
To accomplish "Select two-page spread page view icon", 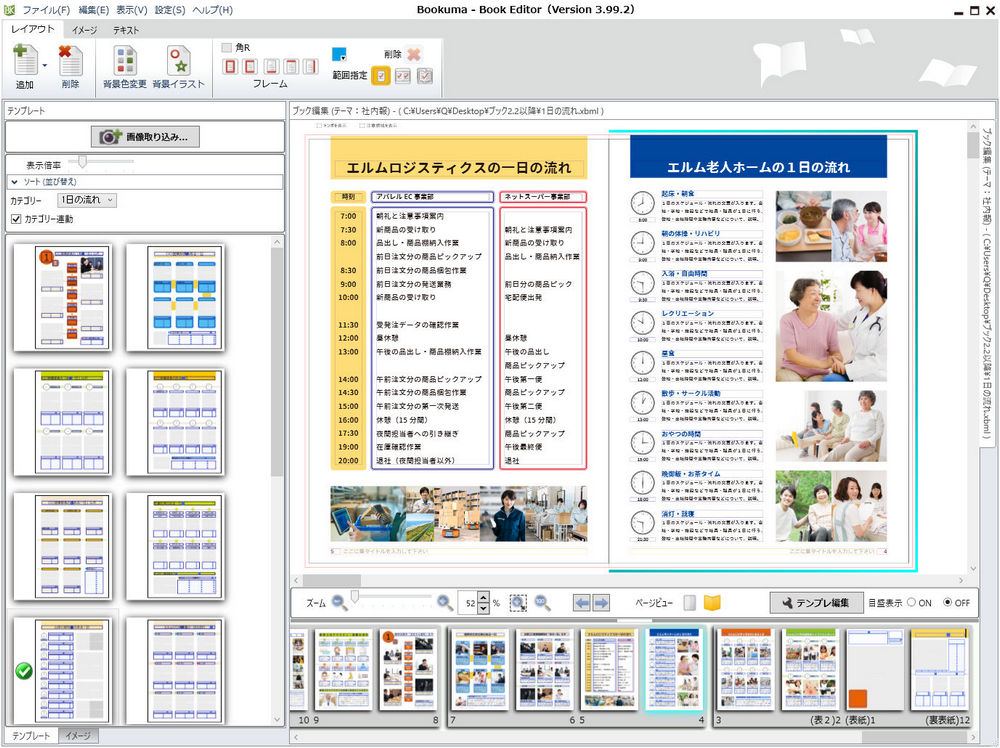I will click(x=712, y=602).
